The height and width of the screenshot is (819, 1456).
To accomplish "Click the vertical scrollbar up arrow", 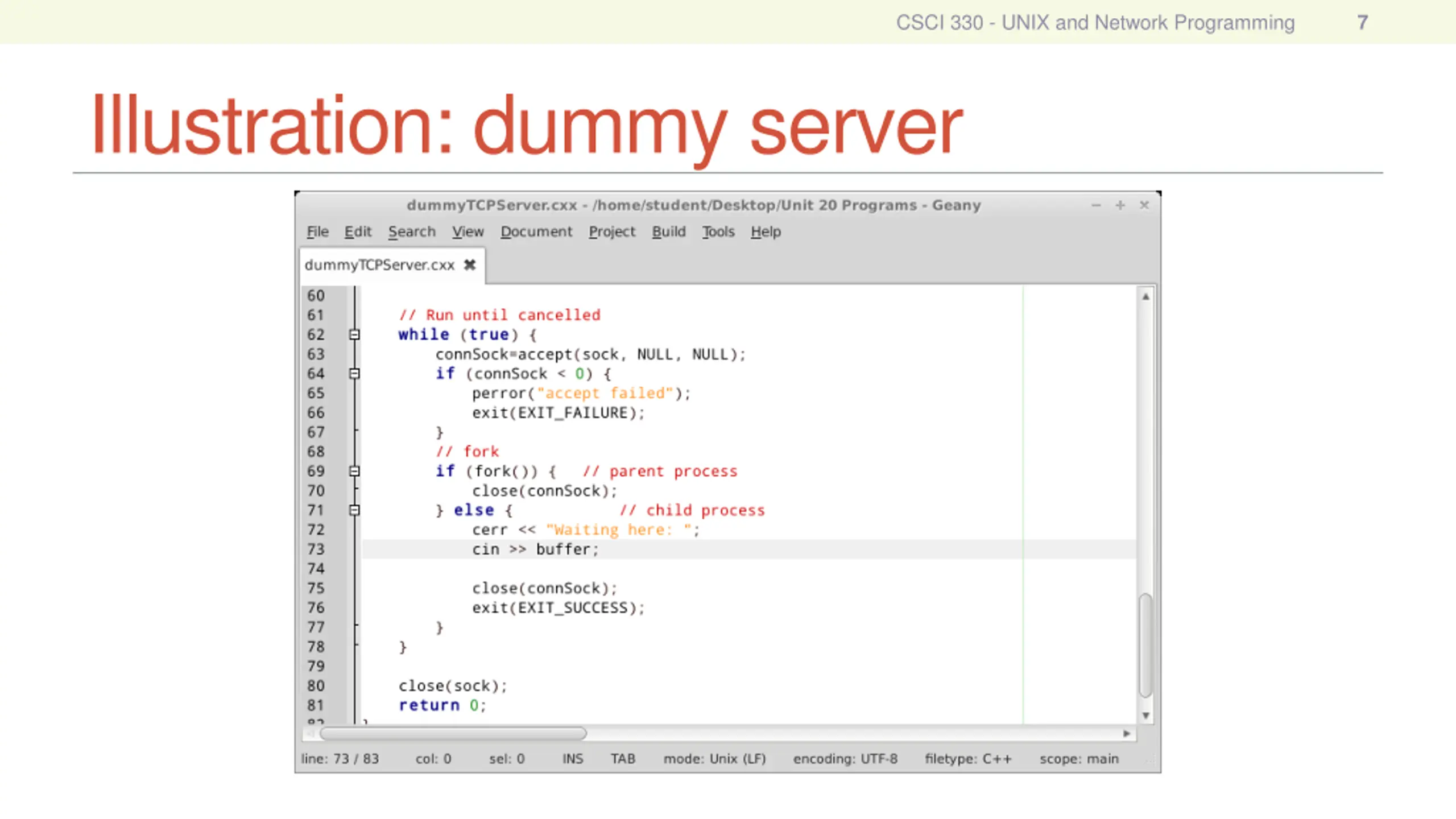I will pos(1145,297).
